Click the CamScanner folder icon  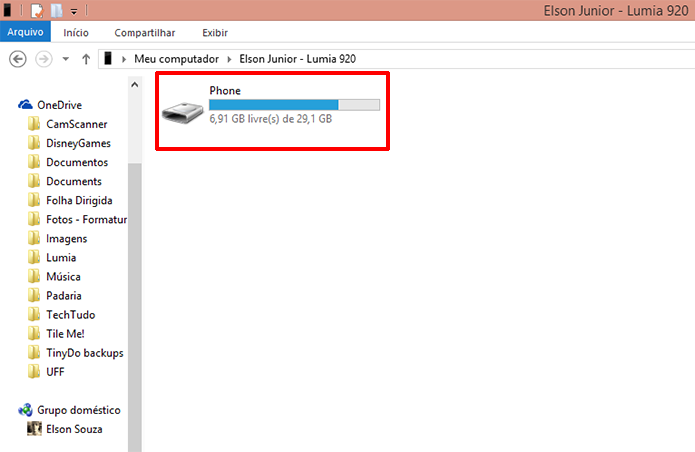click(x=34, y=124)
